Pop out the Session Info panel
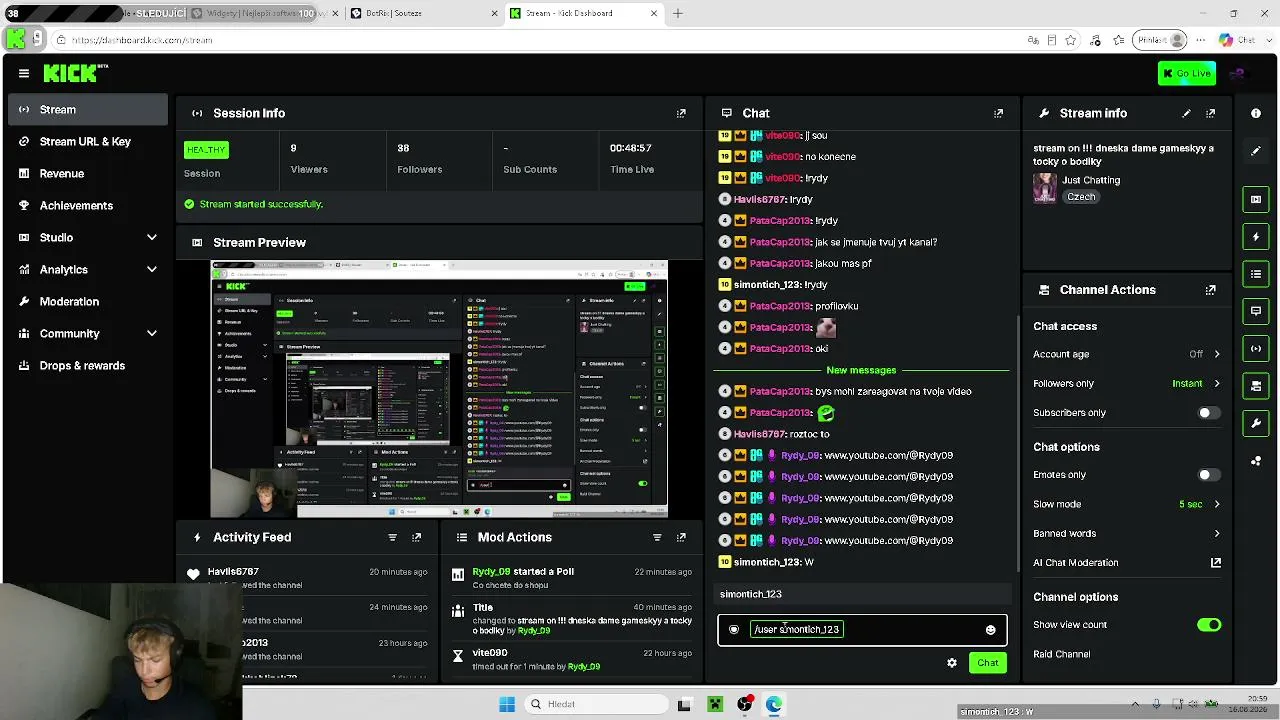 pos(681,113)
